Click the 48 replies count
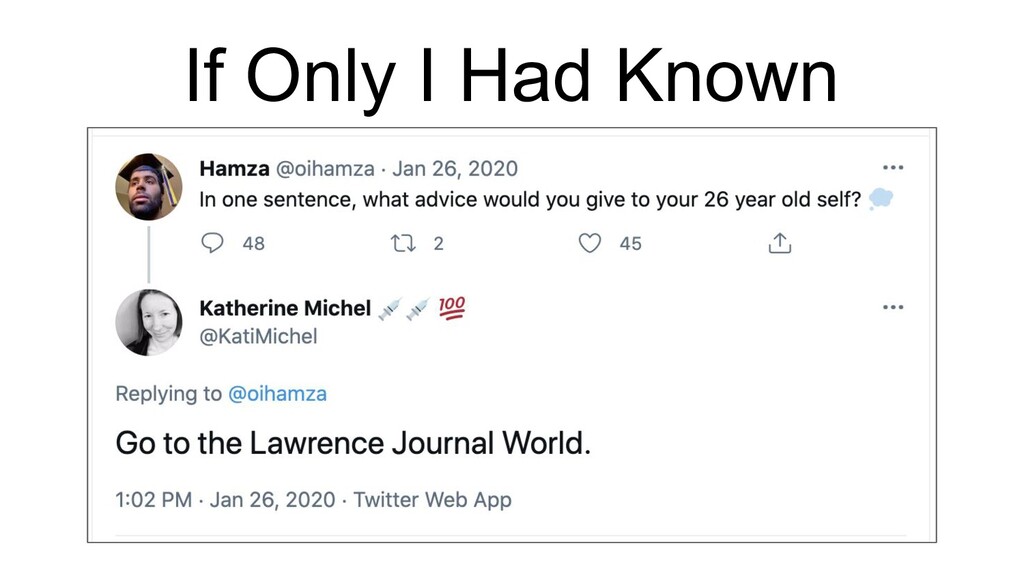Image resolution: width=1024 pixels, height=576 pixels. coord(253,244)
